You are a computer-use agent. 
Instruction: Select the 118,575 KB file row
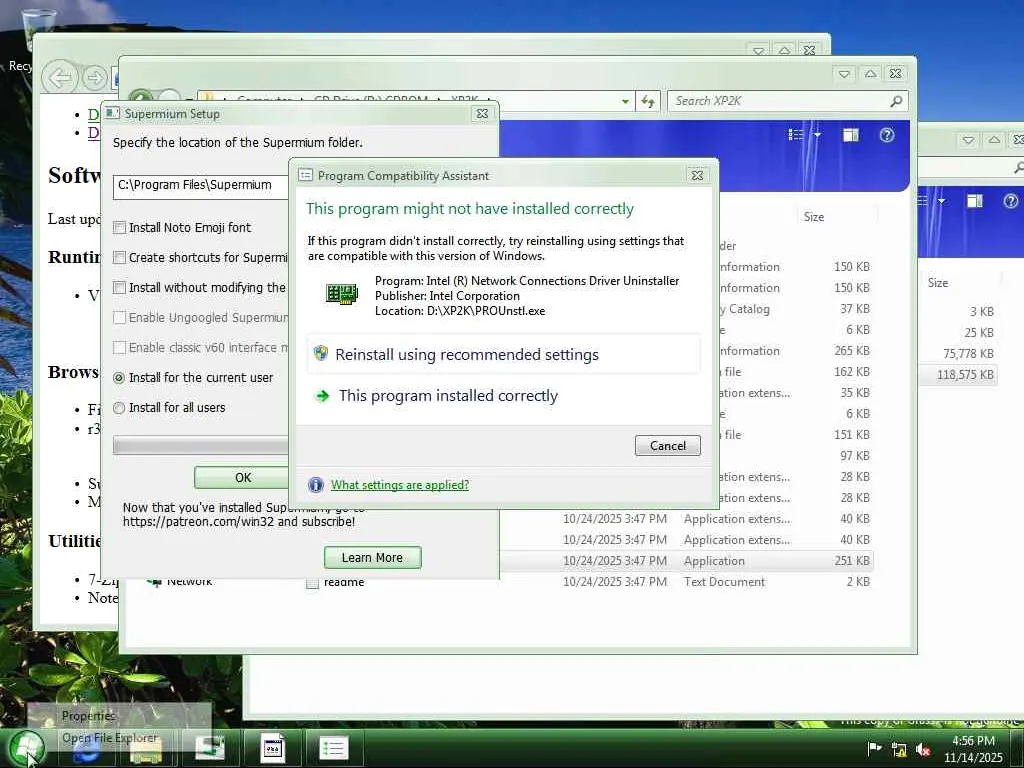pyautogui.click(x=958, y=375)
